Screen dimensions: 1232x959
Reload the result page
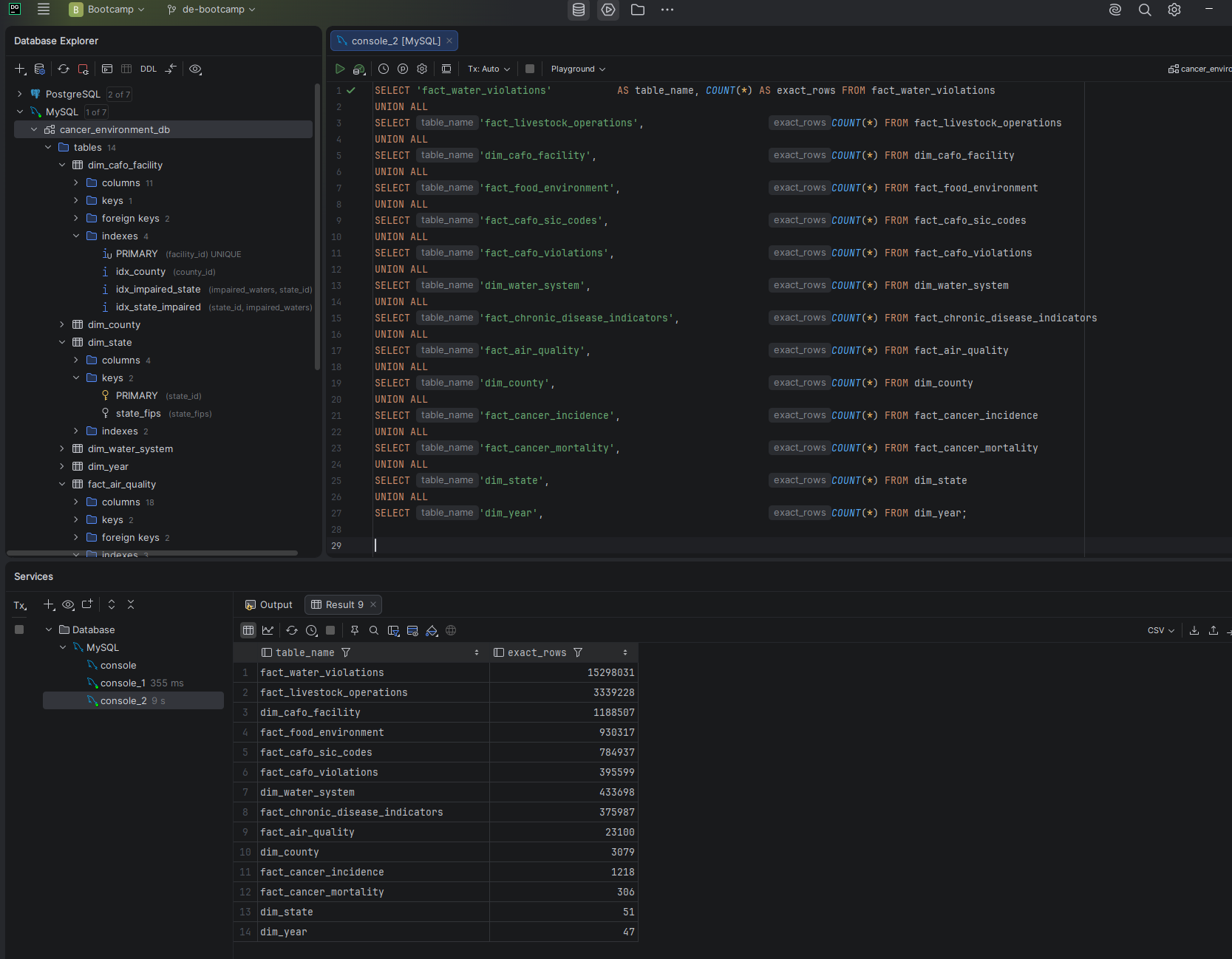[292, 630]
